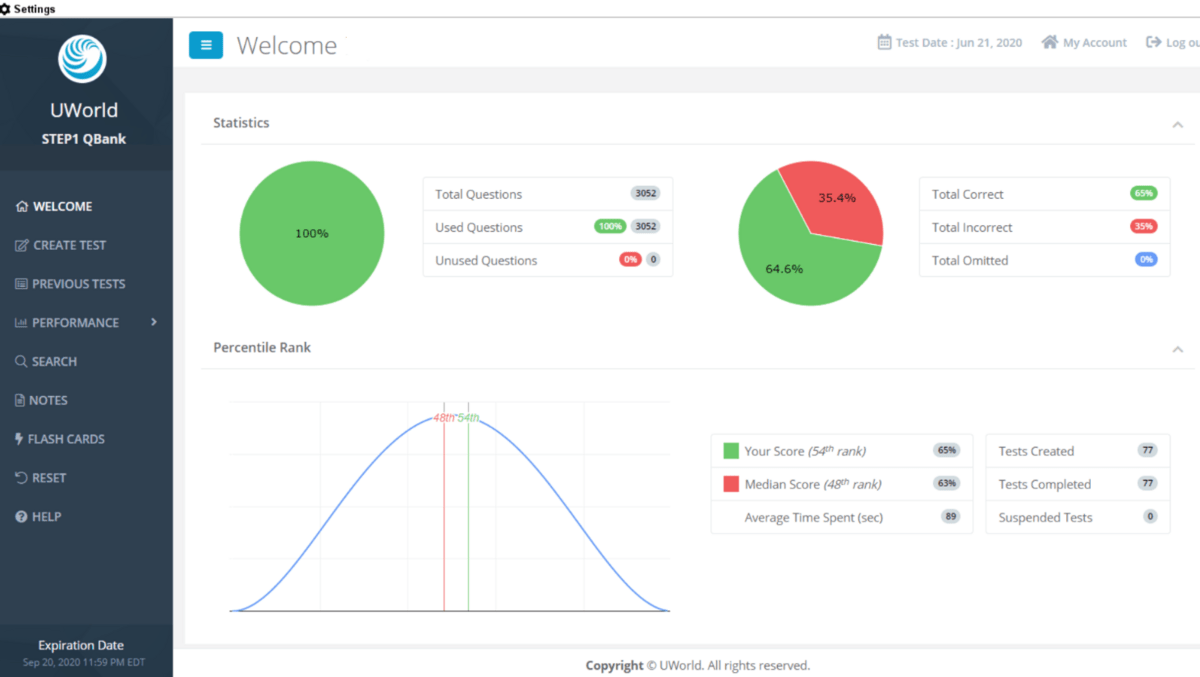This screenshot has height=677, width=1200.
Task: Select Reset in the sidebar
Action: point(40,478)
